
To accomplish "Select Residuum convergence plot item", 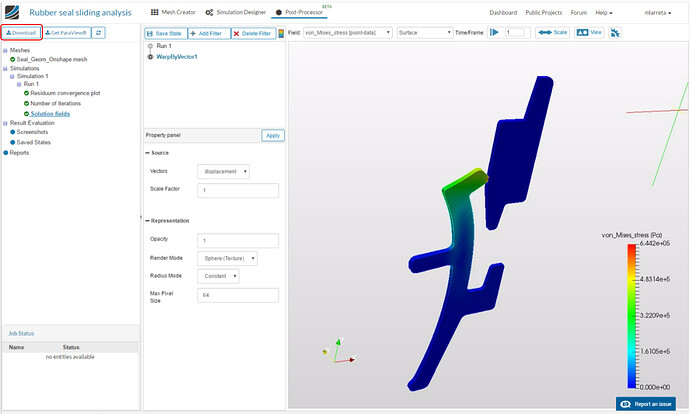I will [x=65, y=93].
